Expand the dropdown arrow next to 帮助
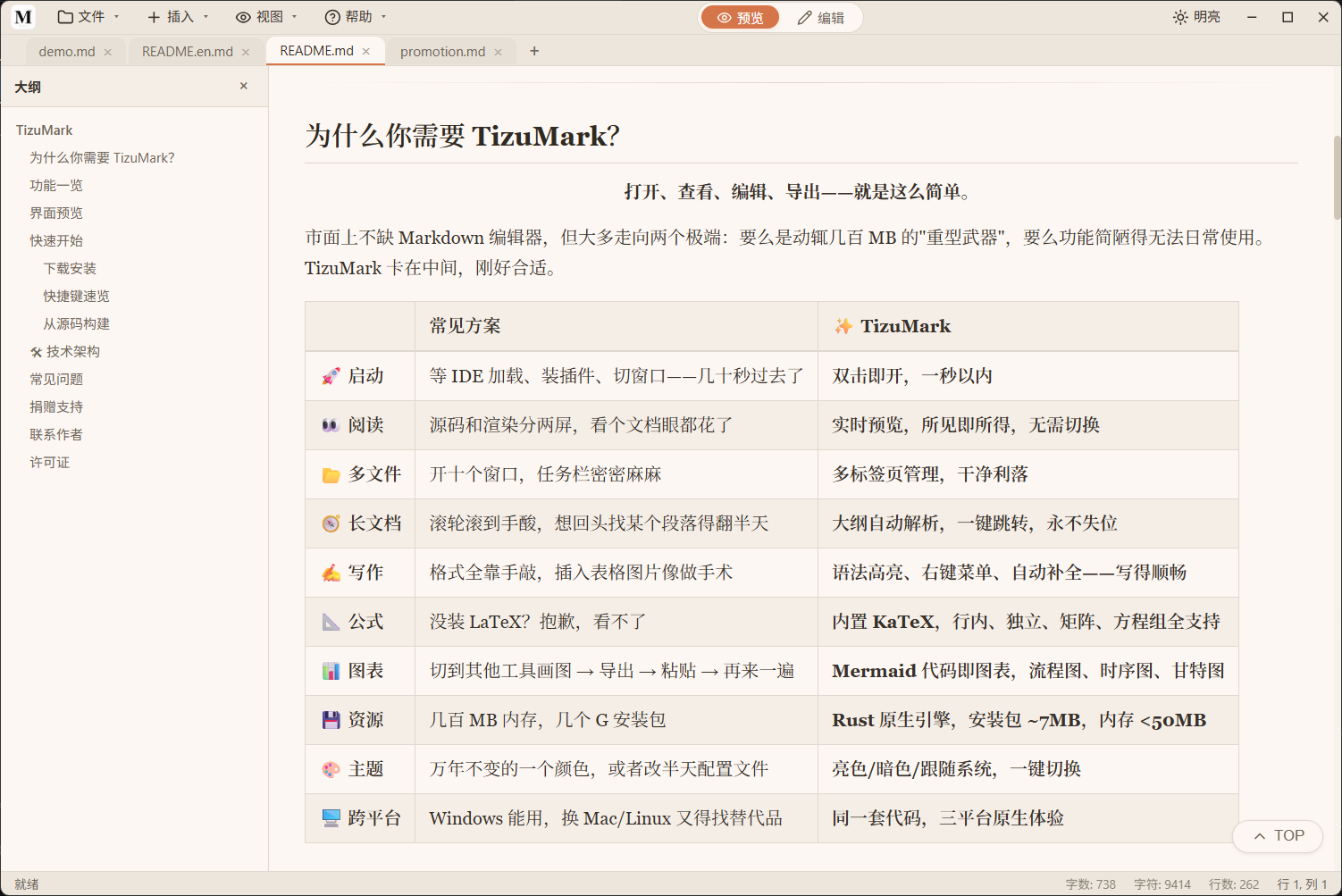Image resolution: width=1342 pixels, height=896 pixels. [383, 17]
